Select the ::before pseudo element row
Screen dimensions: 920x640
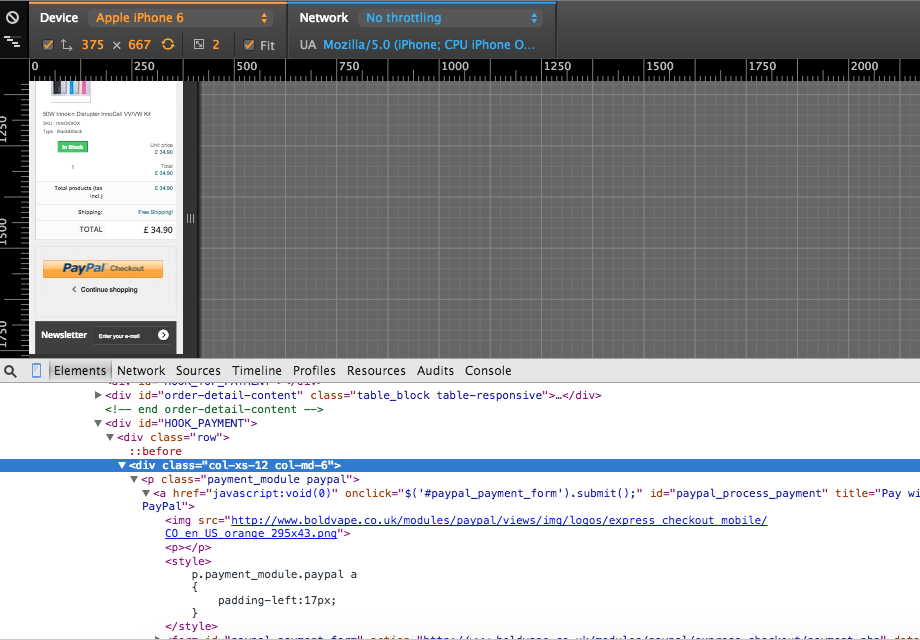[x=155, y=451]
